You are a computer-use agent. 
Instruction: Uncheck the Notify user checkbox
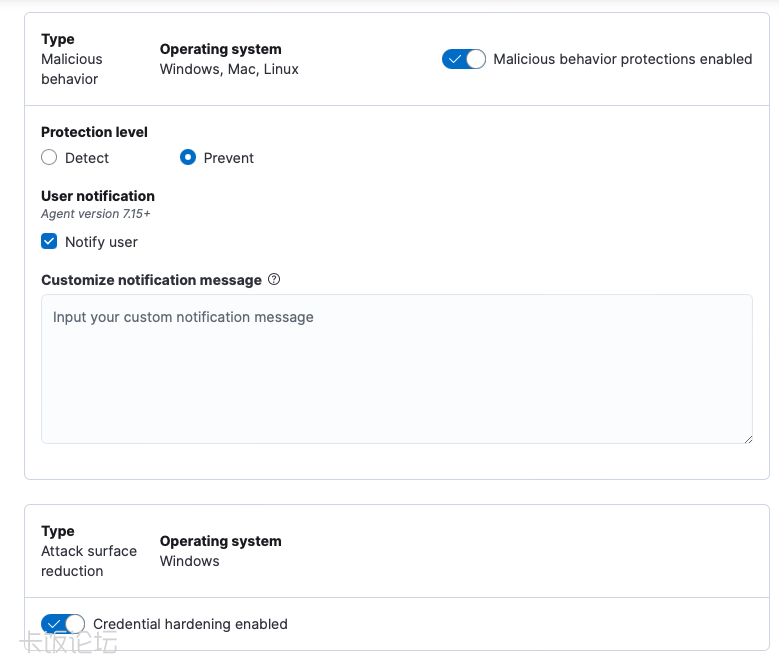49,242
